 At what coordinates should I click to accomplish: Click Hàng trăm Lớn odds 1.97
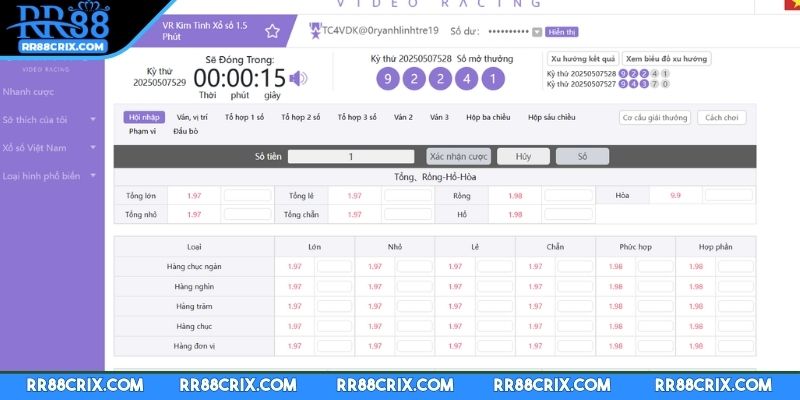295,307
